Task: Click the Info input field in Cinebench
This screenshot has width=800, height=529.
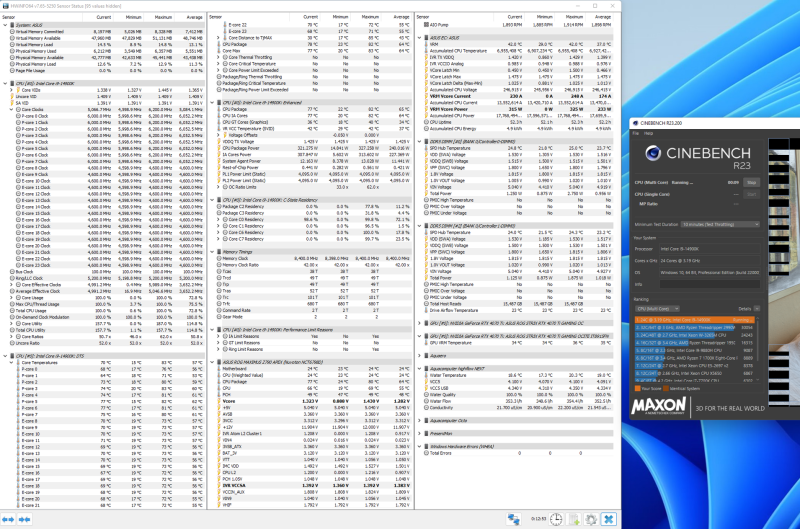Action: (x=709, y=284)
